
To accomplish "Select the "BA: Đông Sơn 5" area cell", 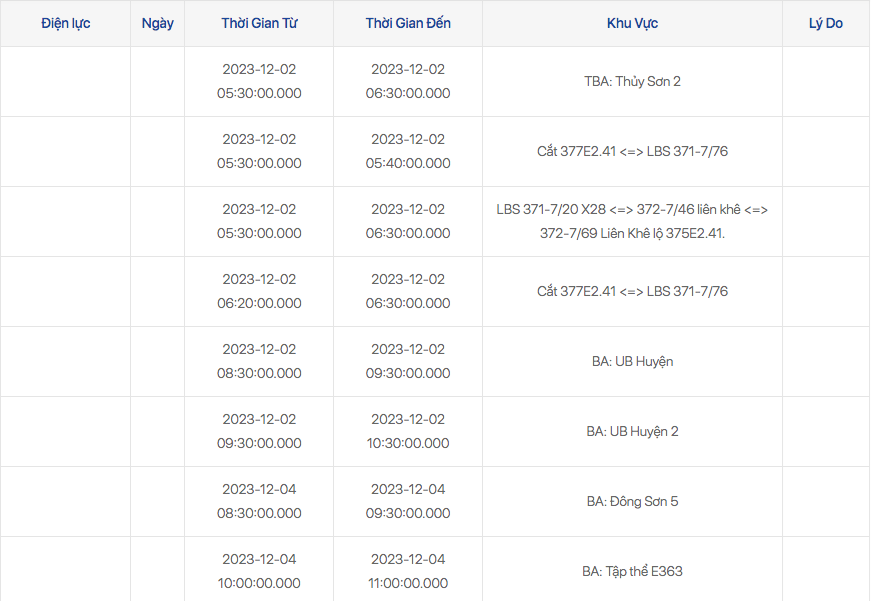I will (632, 501).
